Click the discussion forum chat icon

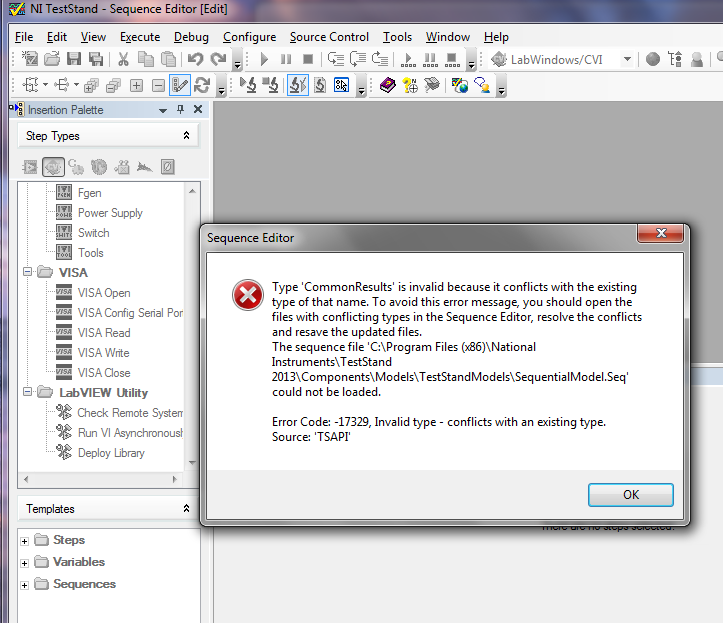click(x=482, y=85)
